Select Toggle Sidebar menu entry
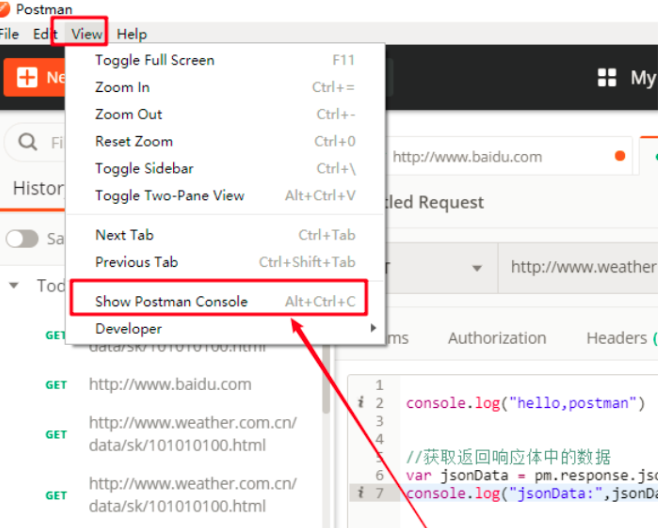667x528 pixels. click(225, 168)
